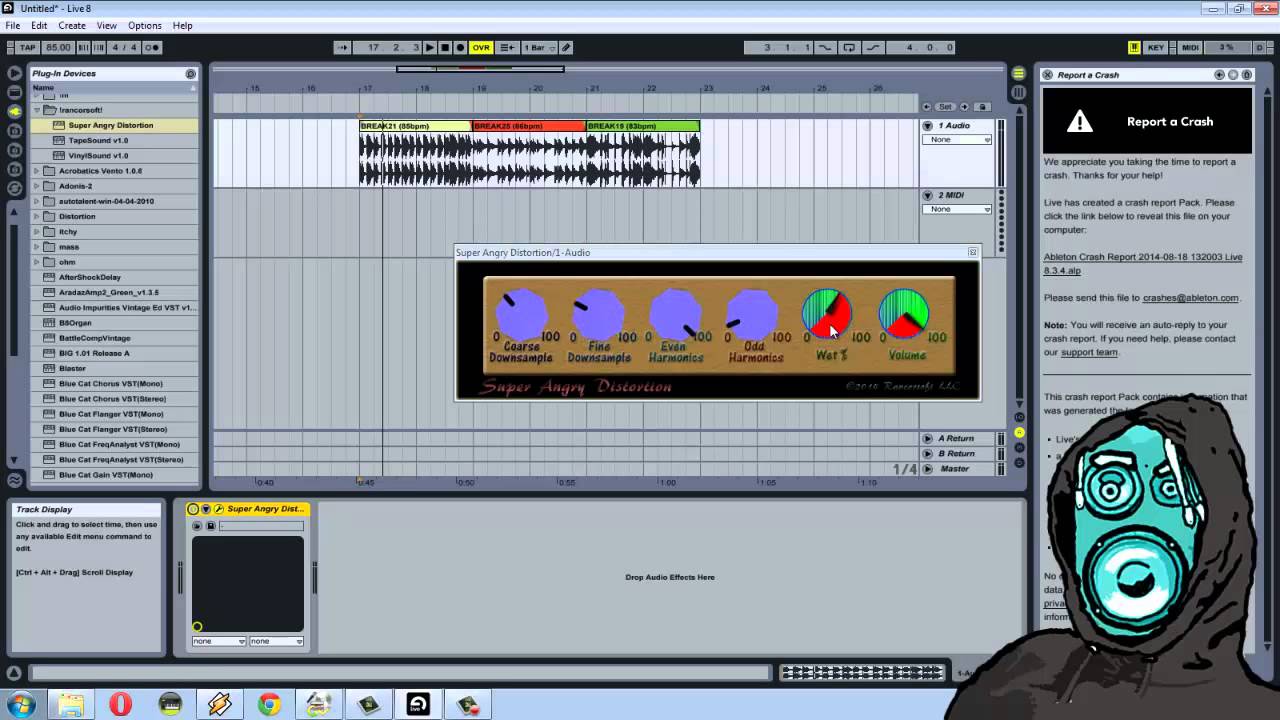Open the Help menu
This screenshot has height=720, width=1280.
[x=183, y=25]
